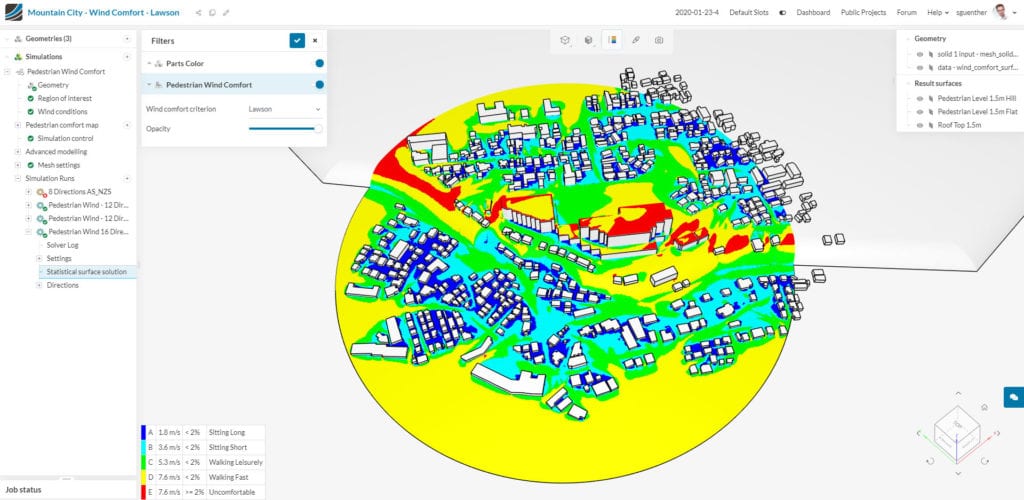This screenshot has width=1024, height=500.
Task: Rotate view left with left chevron
Action: click(919, 433)
